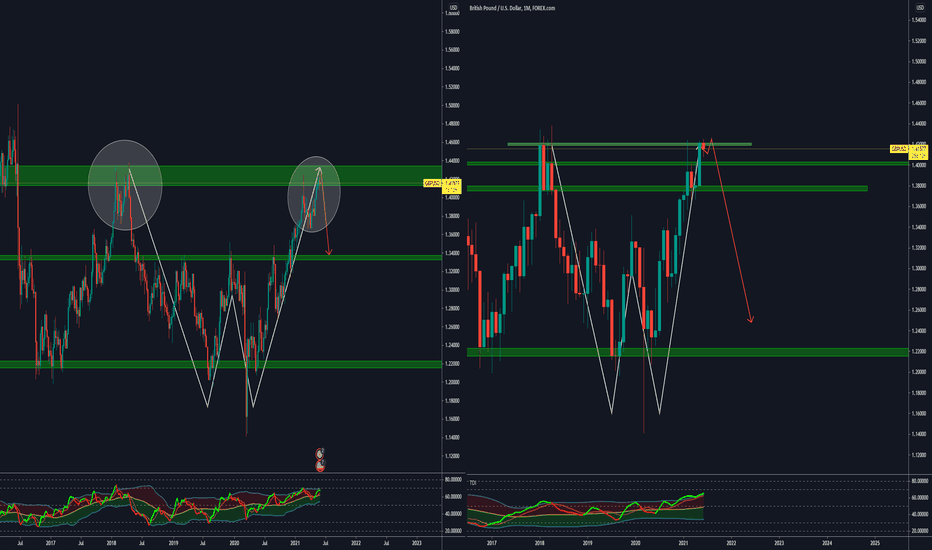Viewport: 932px width, 550px height.
Task: Click the 2021 date label on left chart
Action: tap(295, 543)
